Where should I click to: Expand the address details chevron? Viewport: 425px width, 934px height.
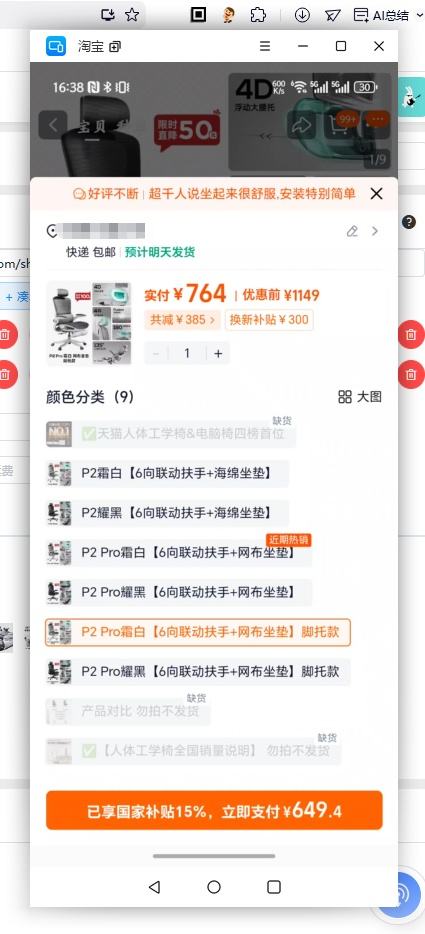point(375,231)
